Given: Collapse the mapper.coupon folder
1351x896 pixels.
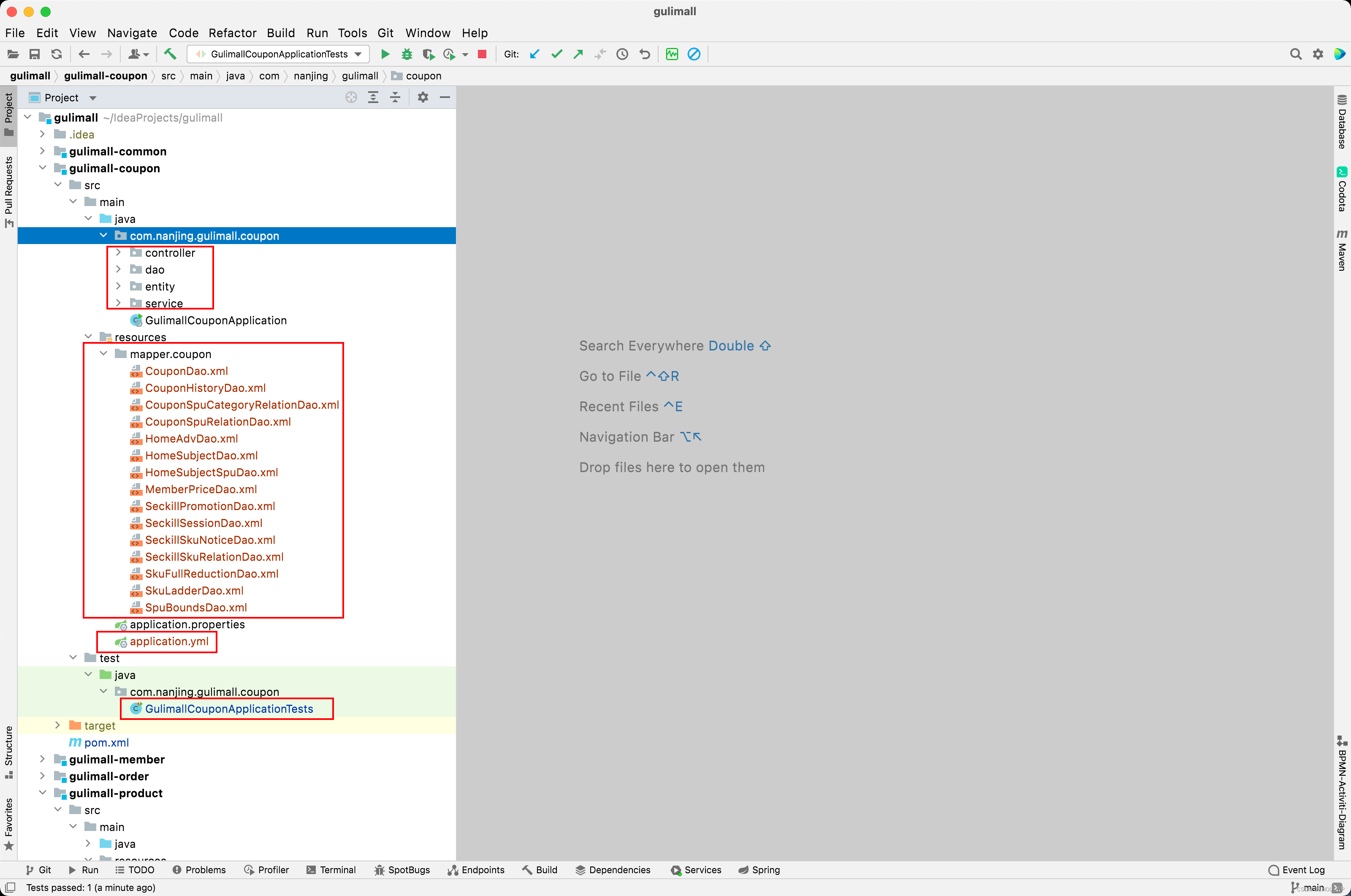Looking at the screenshot, I should pyautogui.click(x=103, y=354).
